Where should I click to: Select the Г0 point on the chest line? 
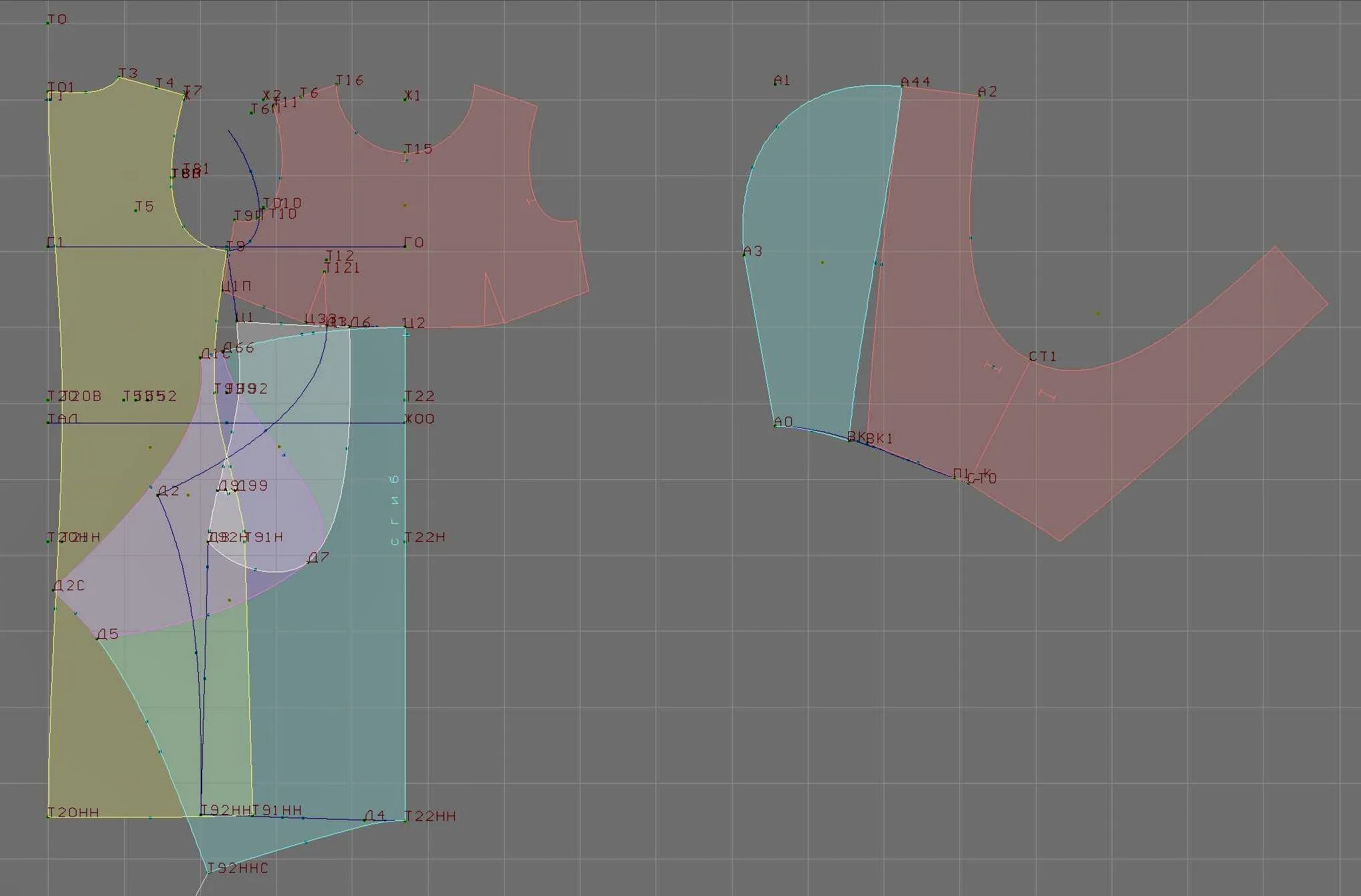coord(405,247)
